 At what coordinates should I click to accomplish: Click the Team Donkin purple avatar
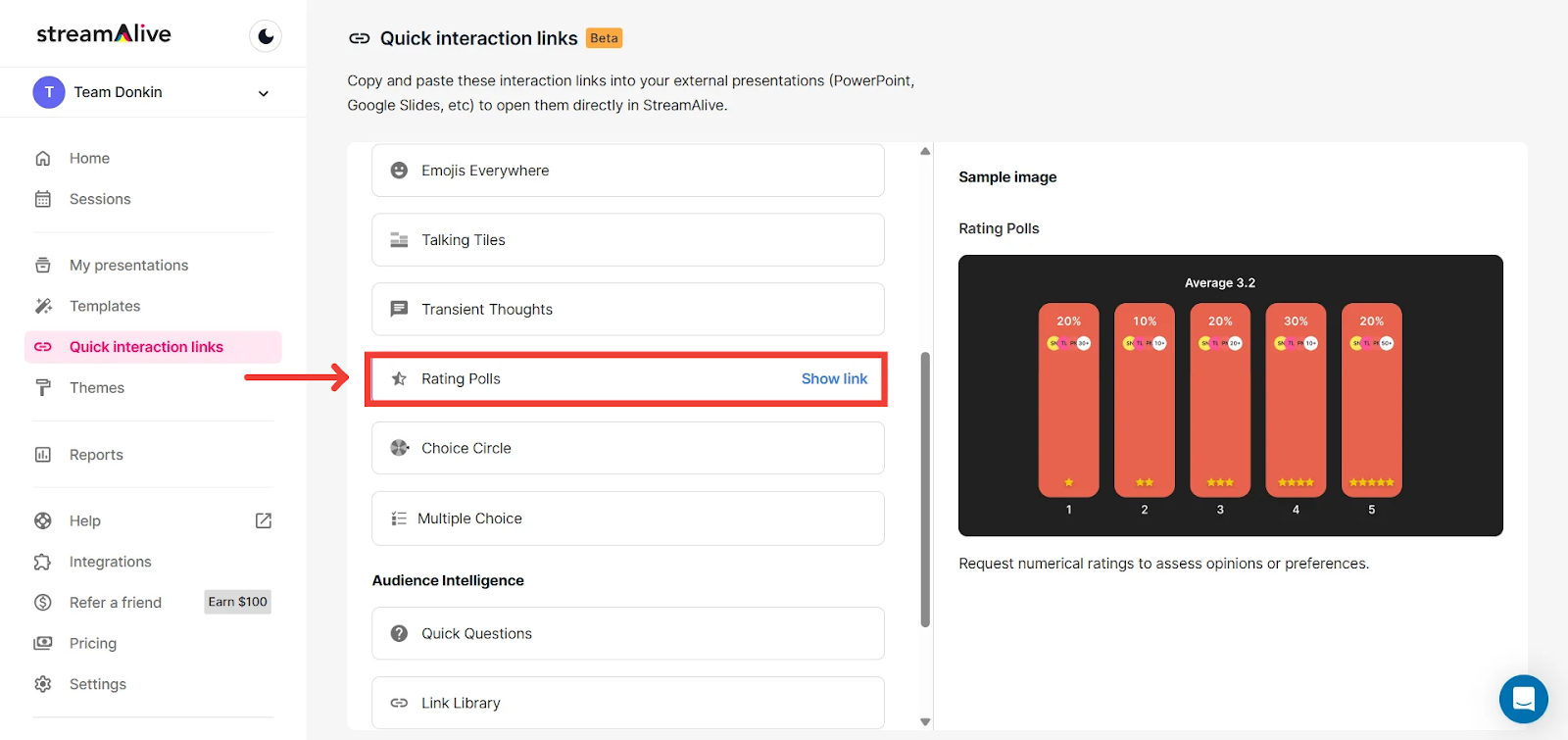coord(49,92)
